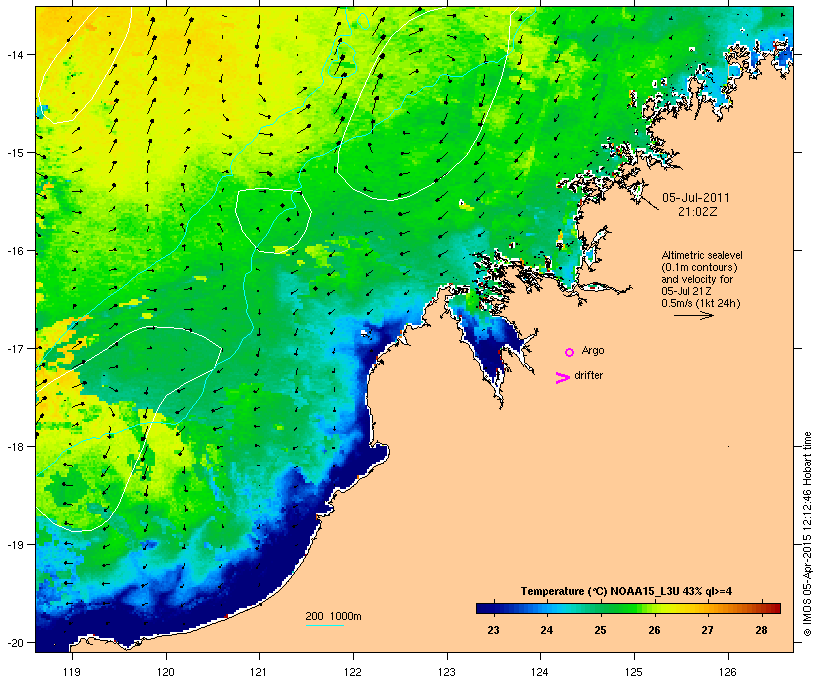This screenshot has height=680, width=820.
Task: Click the '200 1000m' bathymetry label
Action: (x=333, y=616)
